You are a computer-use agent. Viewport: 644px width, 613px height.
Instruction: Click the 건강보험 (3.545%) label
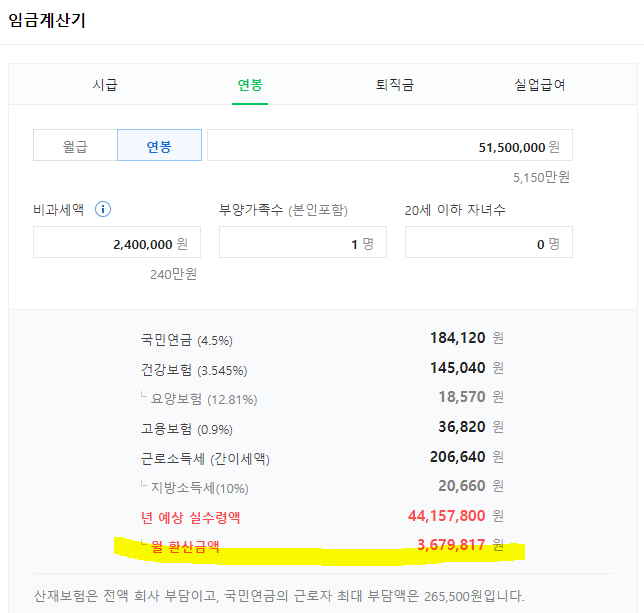194,370
